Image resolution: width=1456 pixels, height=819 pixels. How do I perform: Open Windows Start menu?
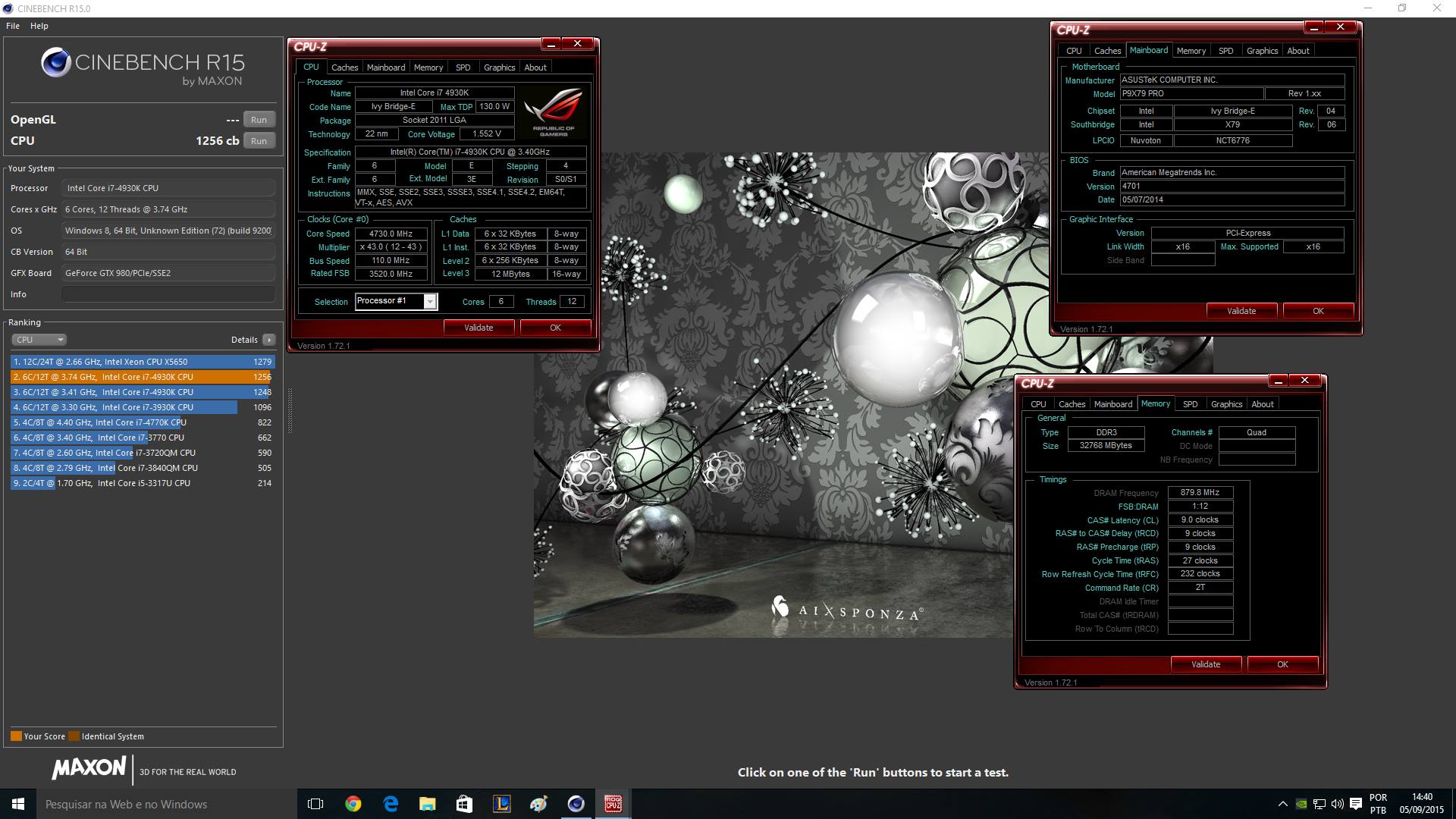tap(18, 804)
